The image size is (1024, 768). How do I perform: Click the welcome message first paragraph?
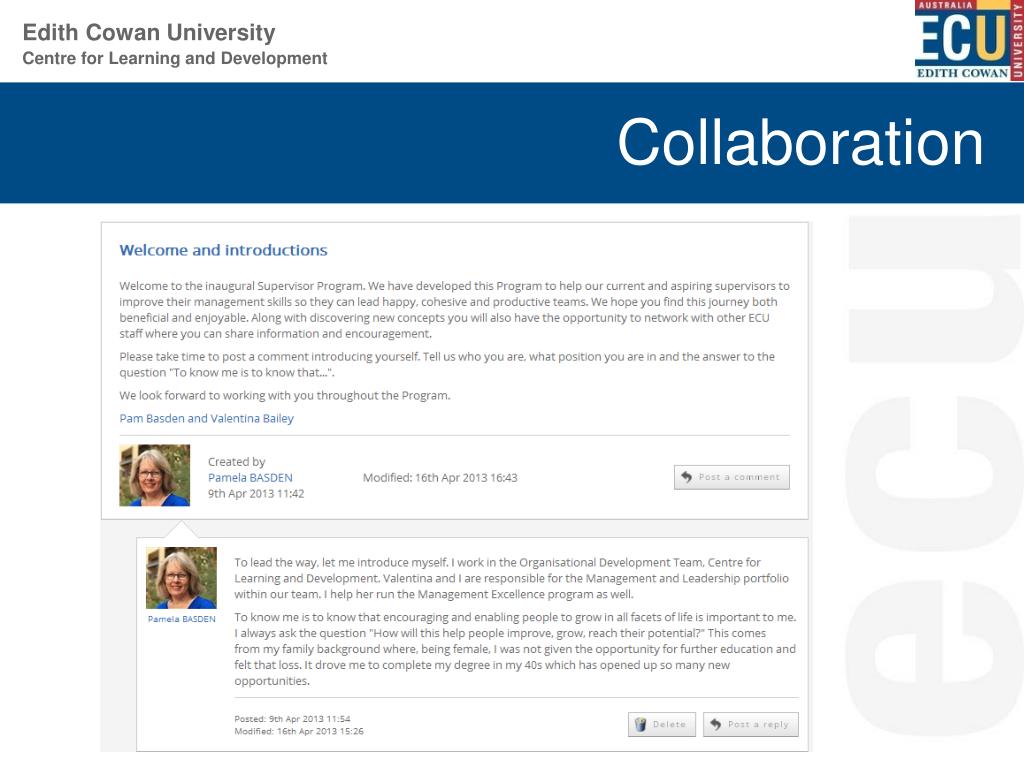point(455,310)
